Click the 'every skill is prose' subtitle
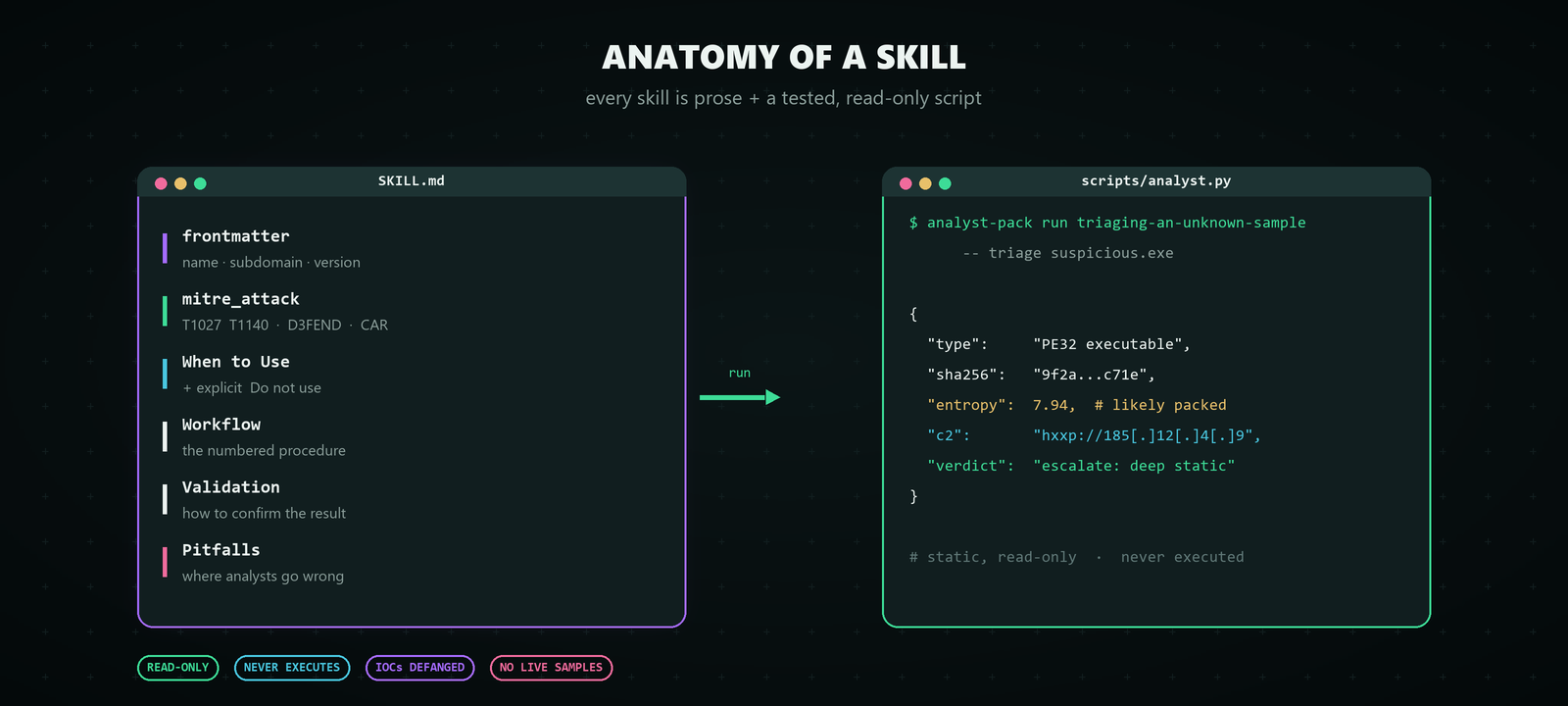 [x=784, y=98]
